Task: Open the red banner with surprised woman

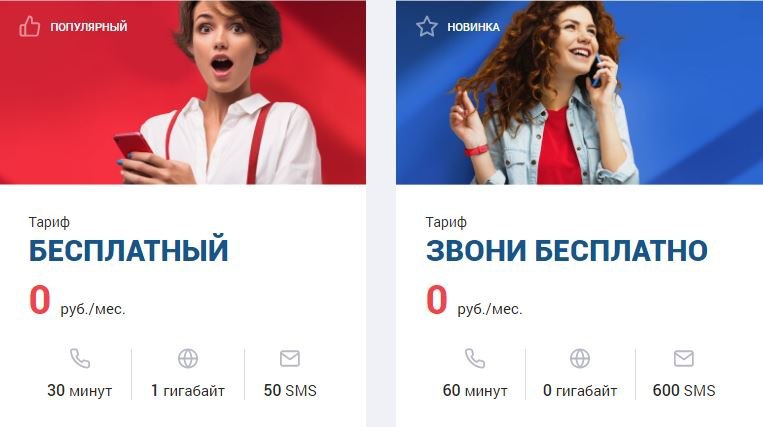Action: pos(183,92)
